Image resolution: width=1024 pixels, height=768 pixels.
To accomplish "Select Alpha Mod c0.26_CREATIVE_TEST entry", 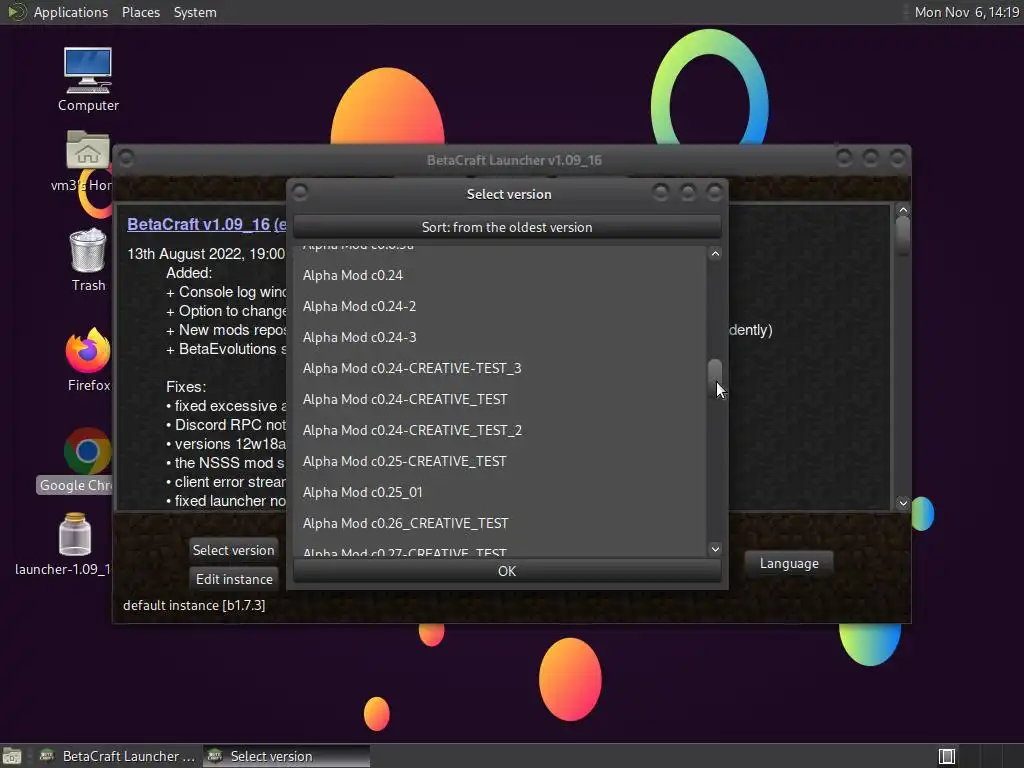I will [500, 523].
